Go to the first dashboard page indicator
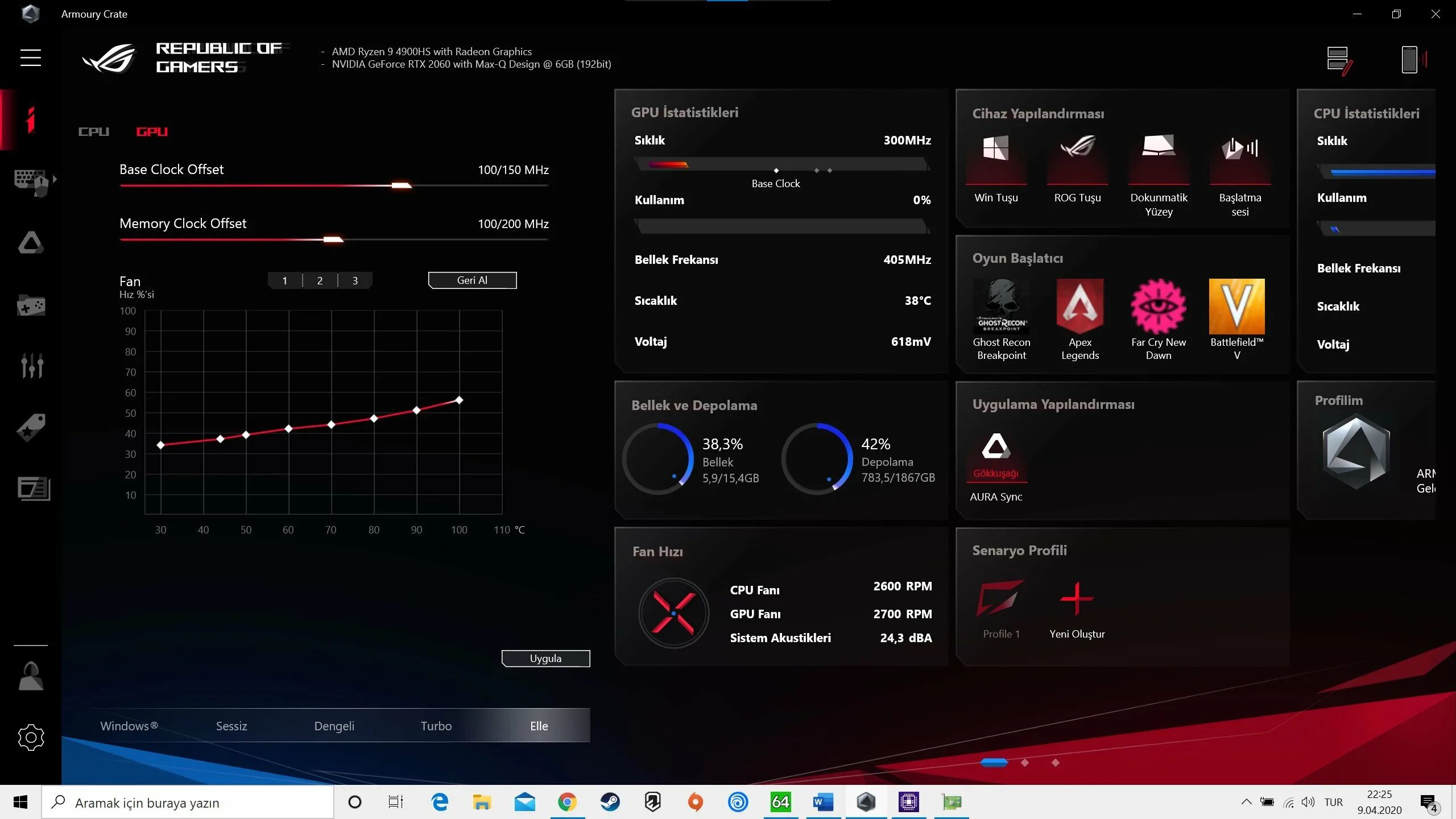This screenshot has height=819, width=1456. tap(994, 763)
